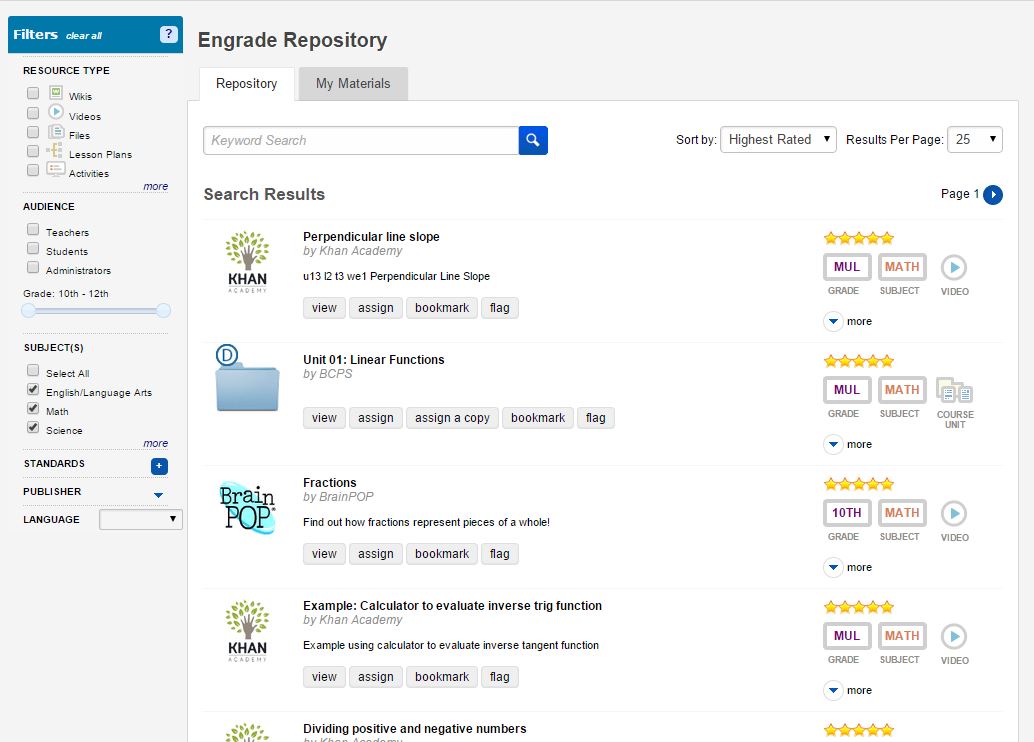Click the blue search magnifier icon

pyautogui.click(x=533, y=141)
